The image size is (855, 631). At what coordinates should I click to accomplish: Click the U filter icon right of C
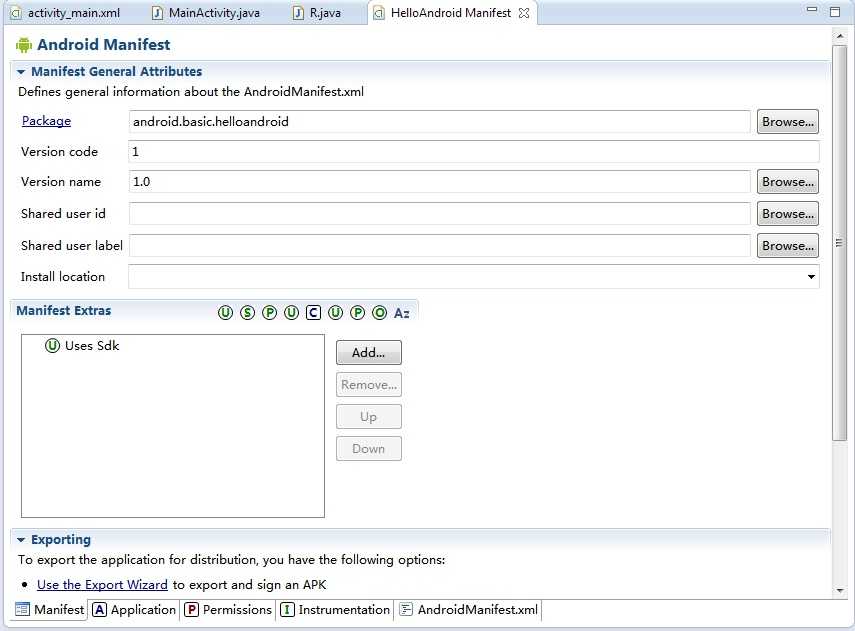[x=335, y=313]
